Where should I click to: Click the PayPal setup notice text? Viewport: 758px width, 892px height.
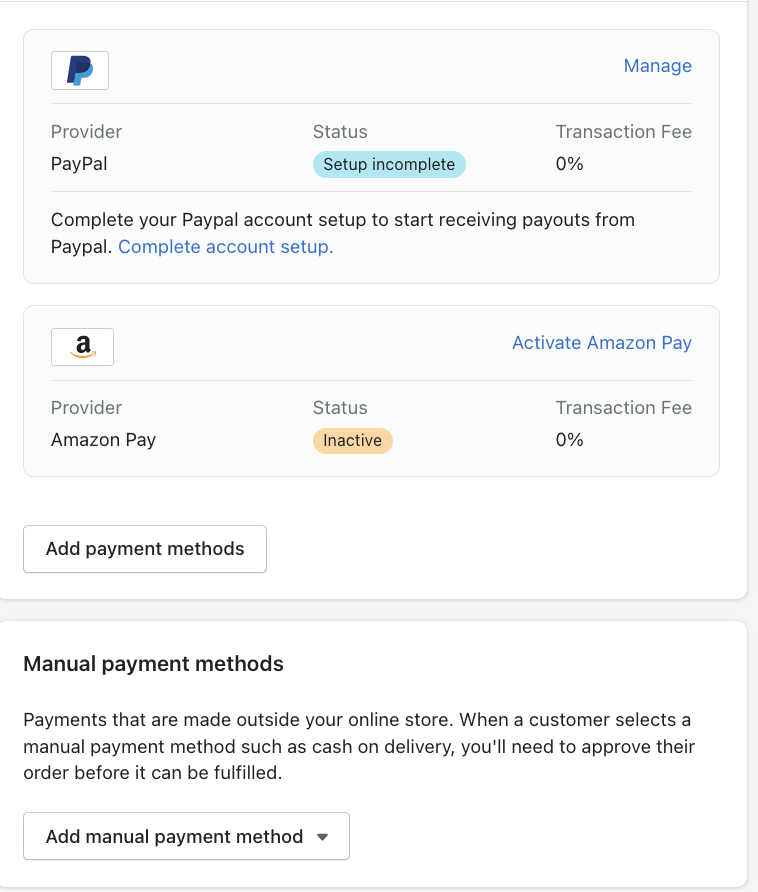[x=343, y=233]
